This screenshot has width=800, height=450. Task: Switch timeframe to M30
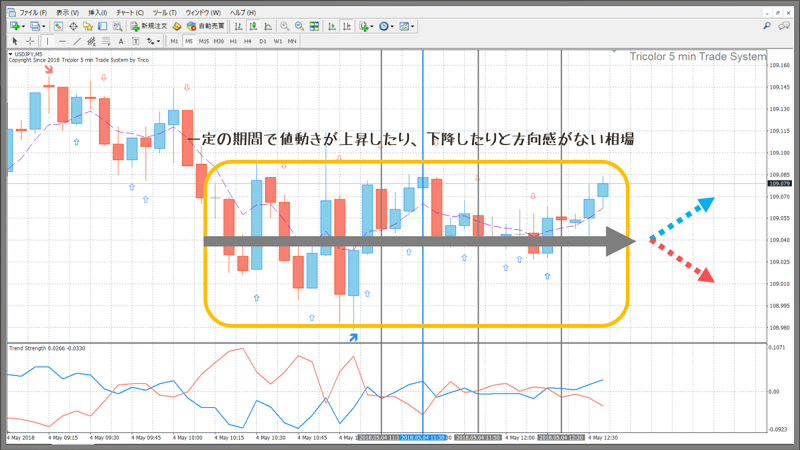219,41
